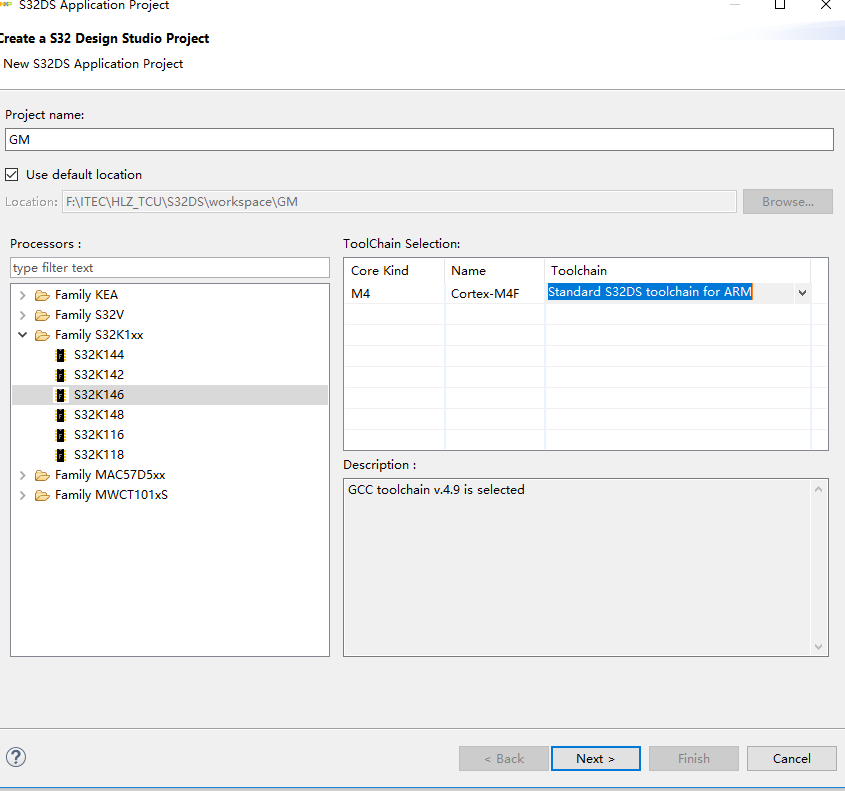Click the chip icon beside S32K144
This screenshot has height=791, width=845.
coord(60,355)
